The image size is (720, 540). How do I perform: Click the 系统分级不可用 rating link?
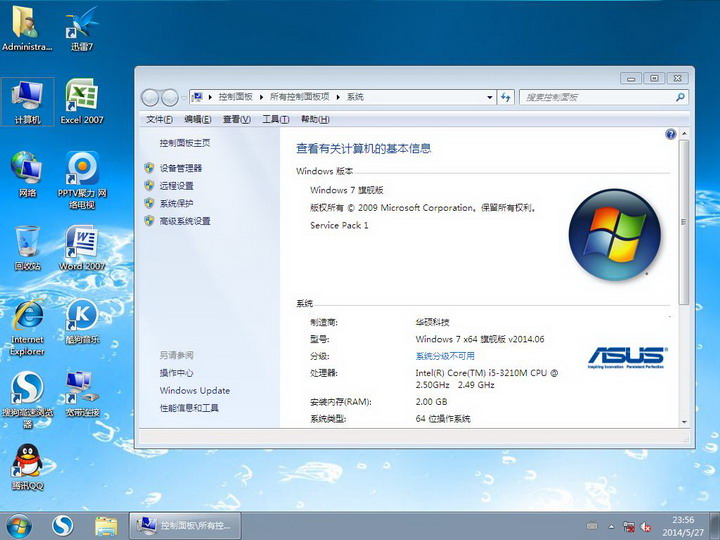tap(445, 356)
